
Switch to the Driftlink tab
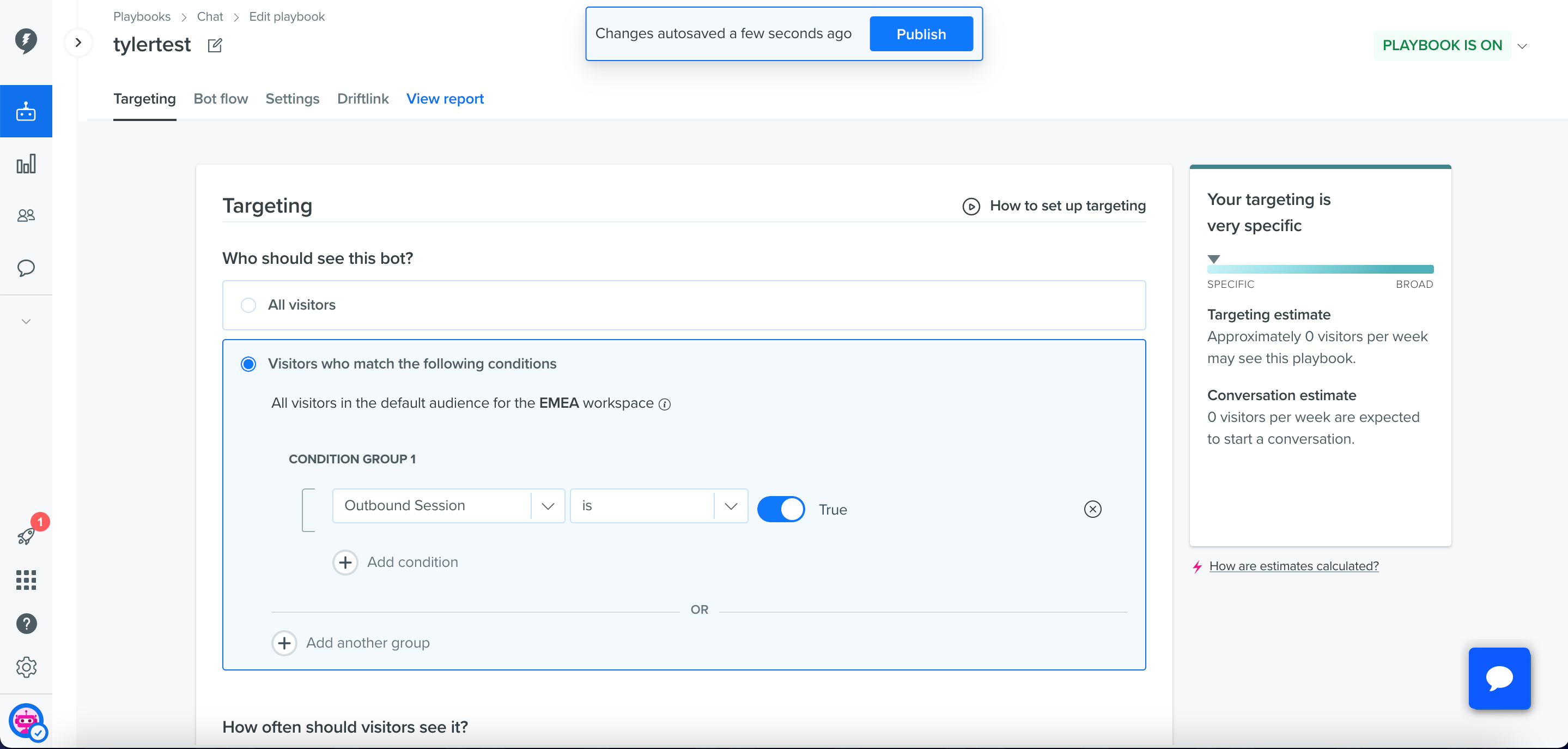tap(363, 99)
